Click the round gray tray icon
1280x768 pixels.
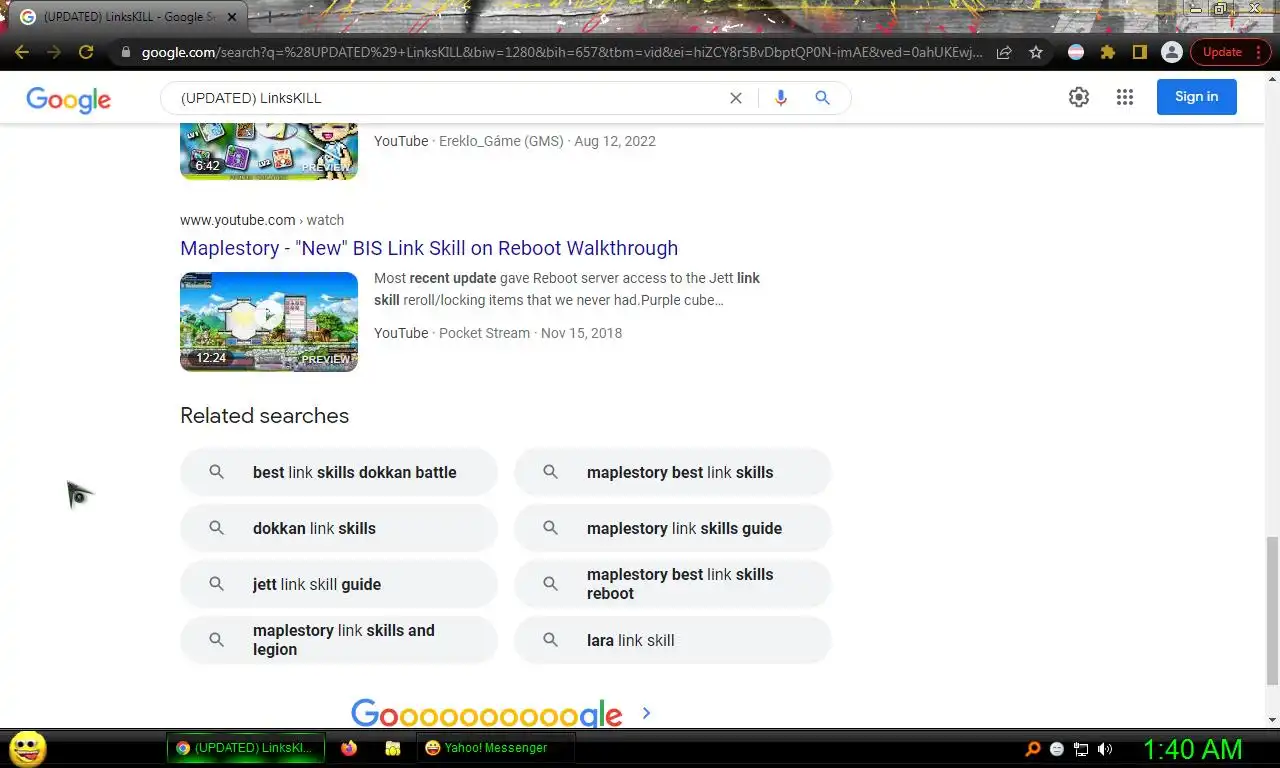1057,749
